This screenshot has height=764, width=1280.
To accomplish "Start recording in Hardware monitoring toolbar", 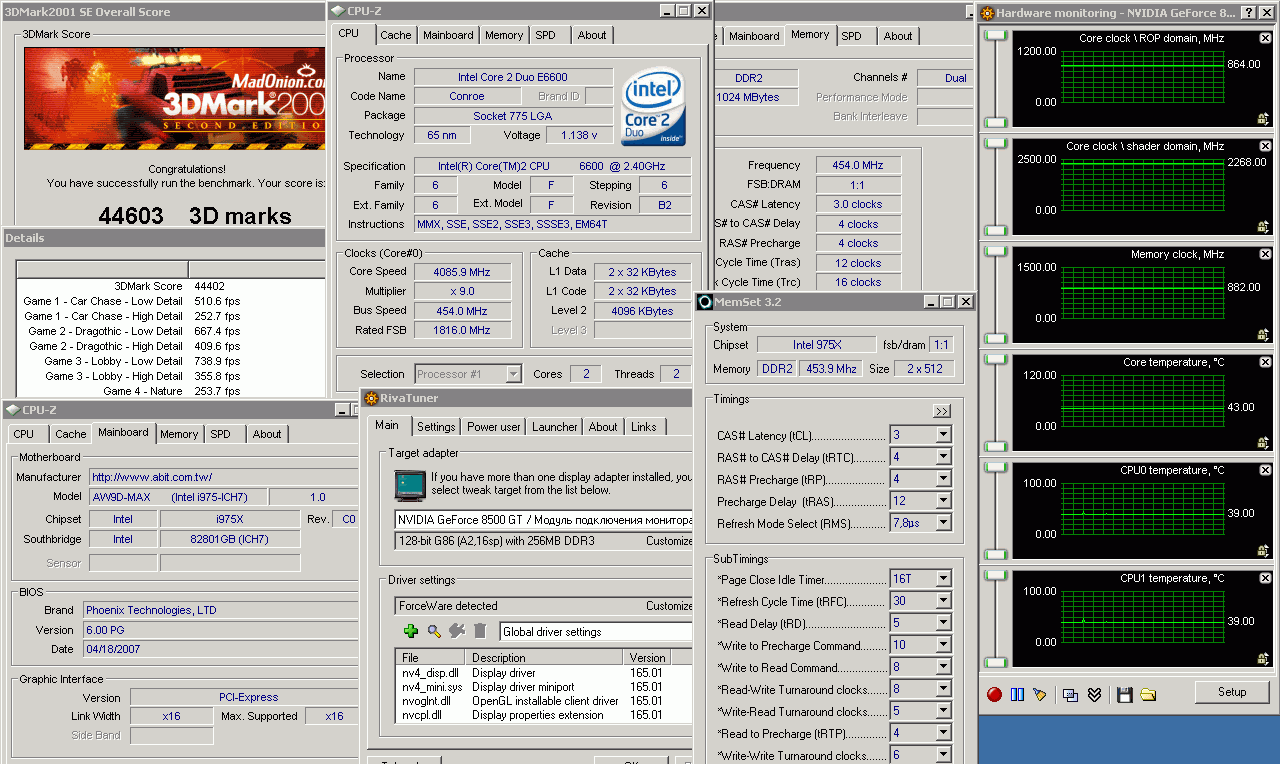I will click(994, 694).
